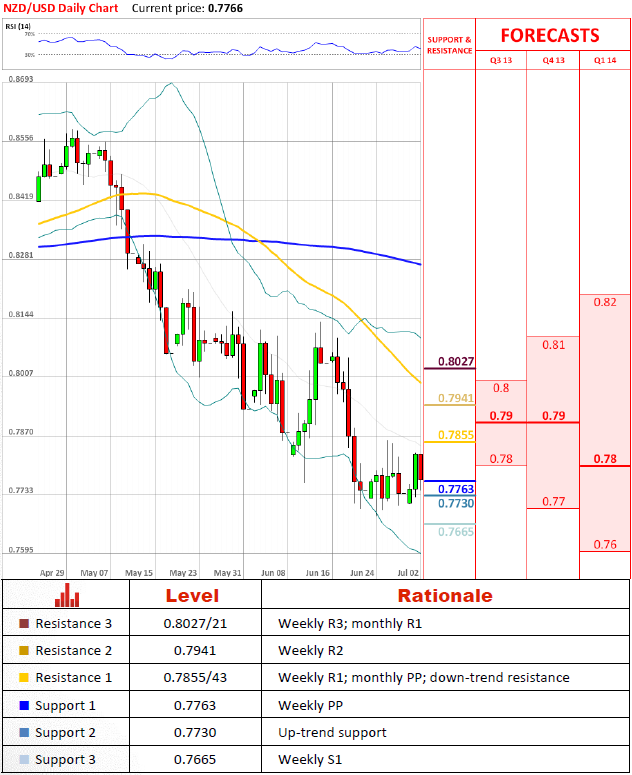Viewport: 632px width, 775px height.
Task: Click the Support 3 light-blue swatch
Action: pyautogui.click(x=24, y=760)
